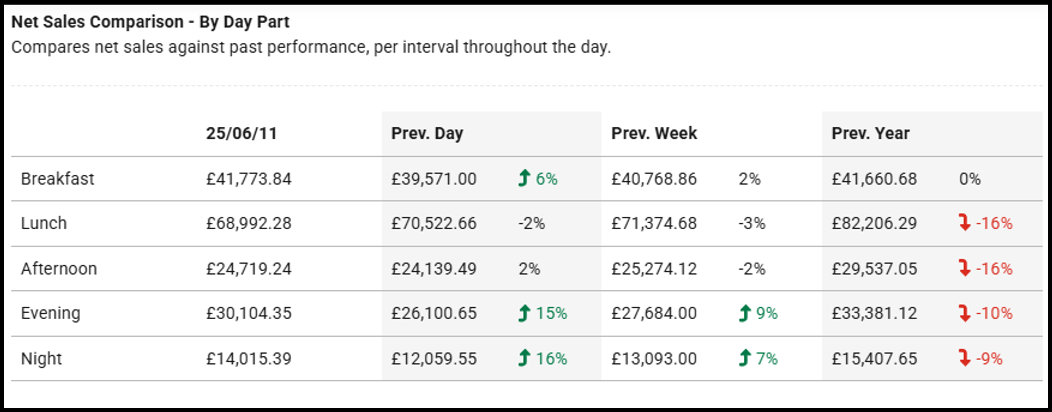Click the green up arrow beside Night 16%
The image size is (1052, 412).
[x=523, y=358]
